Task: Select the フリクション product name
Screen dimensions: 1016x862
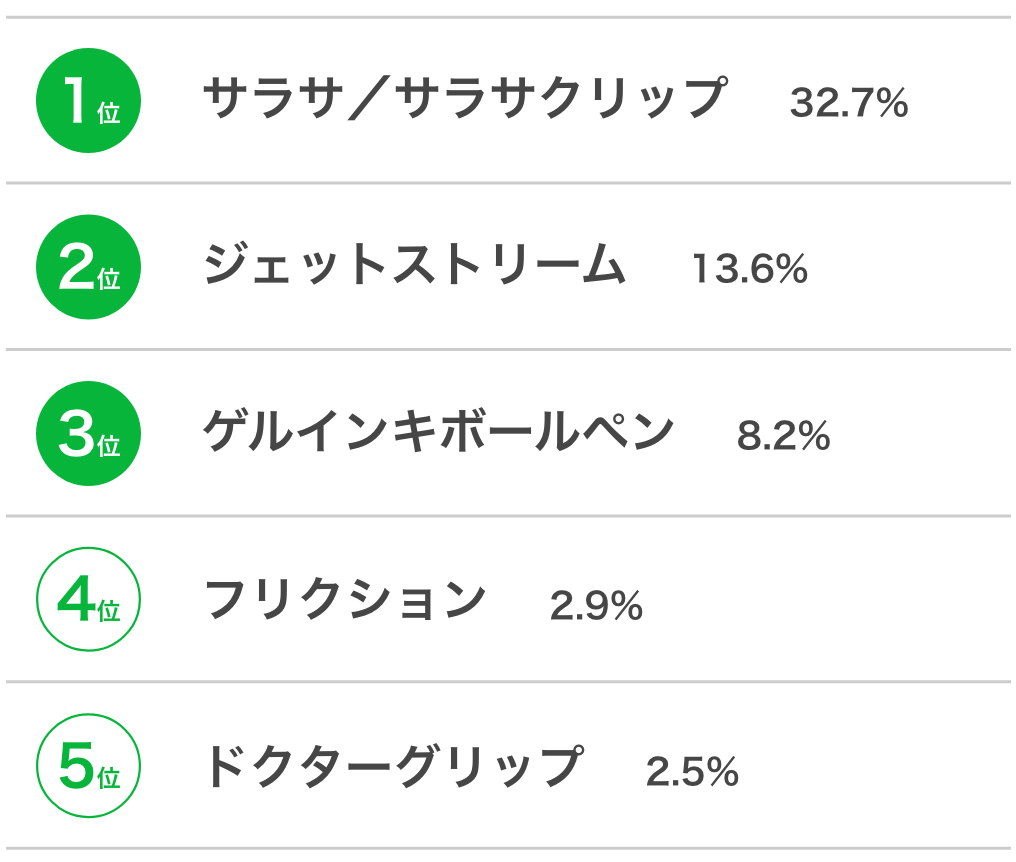Action: 345,599
